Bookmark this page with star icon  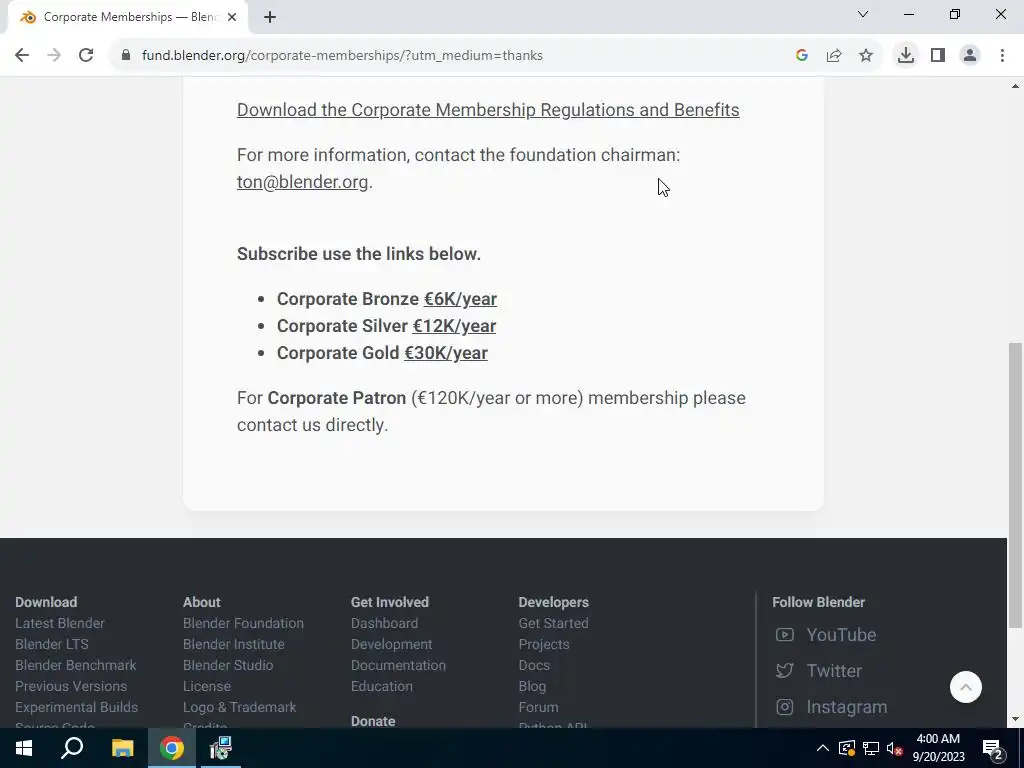pos(866,56)
